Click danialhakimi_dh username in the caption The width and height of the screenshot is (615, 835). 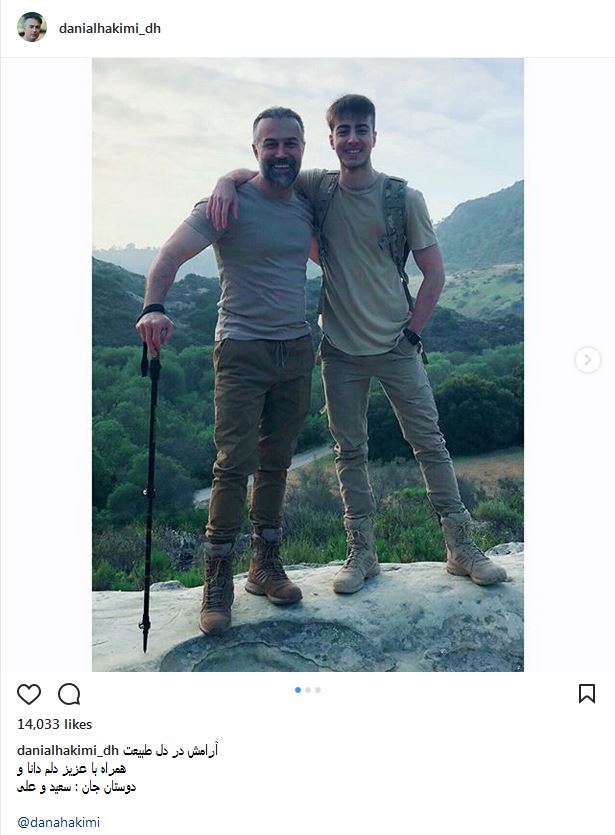pyautogui.click(x=68, y=750)
